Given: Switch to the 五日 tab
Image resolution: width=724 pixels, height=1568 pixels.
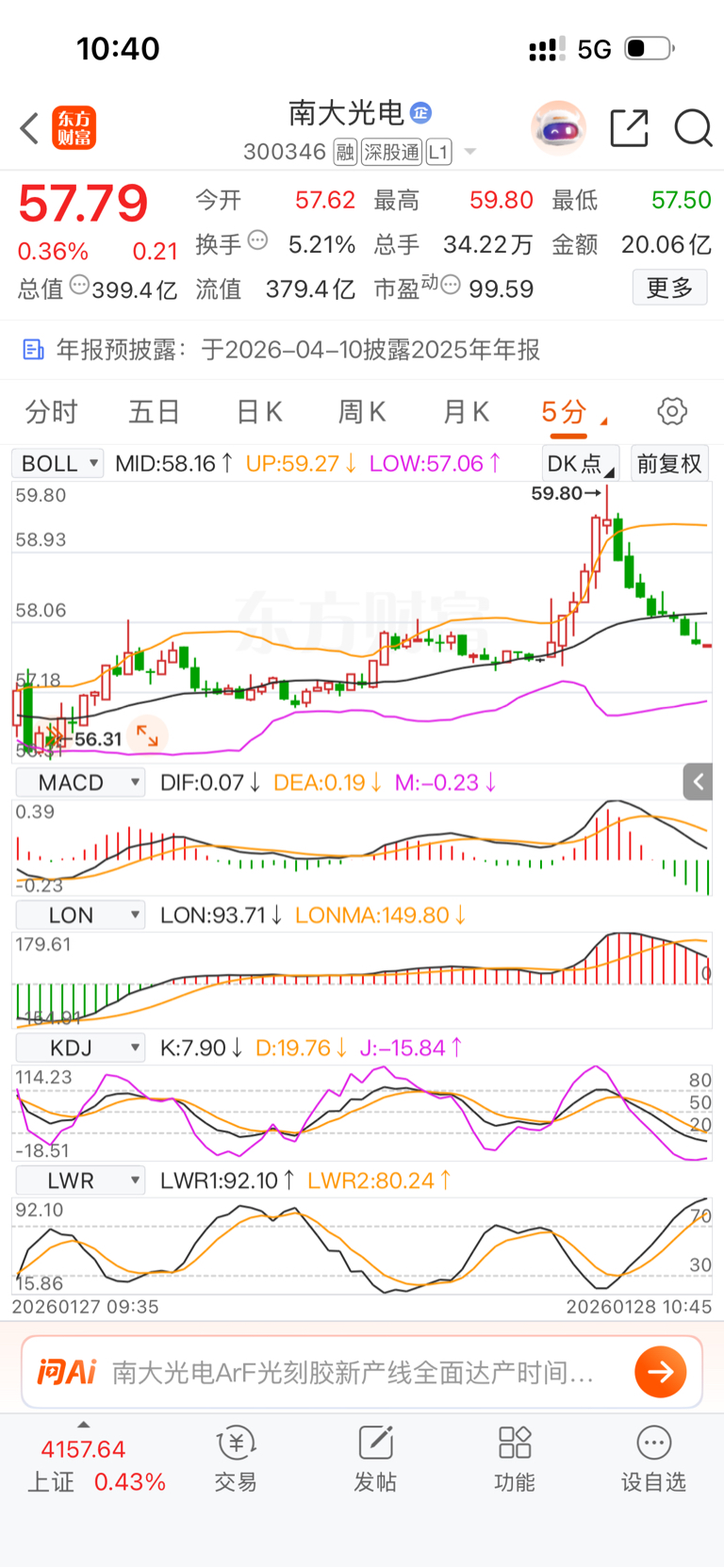Looking at the screenshot, I should tap(155, 412).
